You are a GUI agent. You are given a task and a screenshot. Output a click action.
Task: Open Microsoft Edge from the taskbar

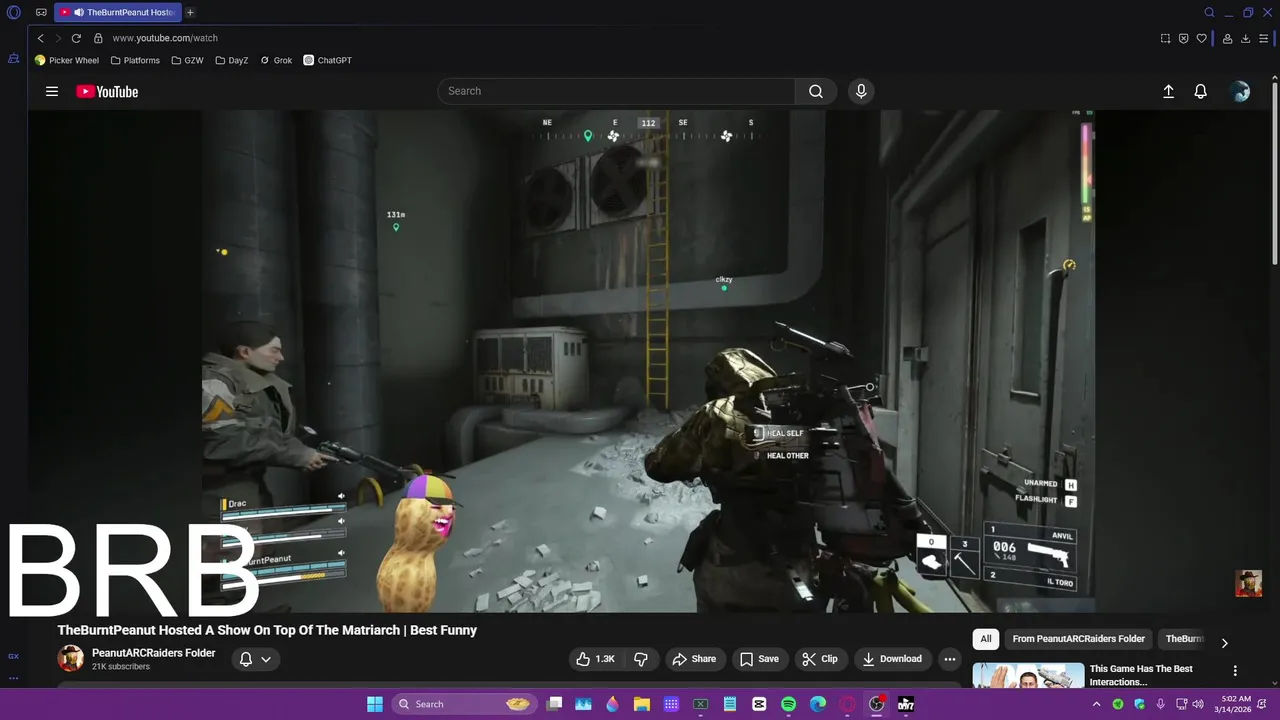(817, 704)
